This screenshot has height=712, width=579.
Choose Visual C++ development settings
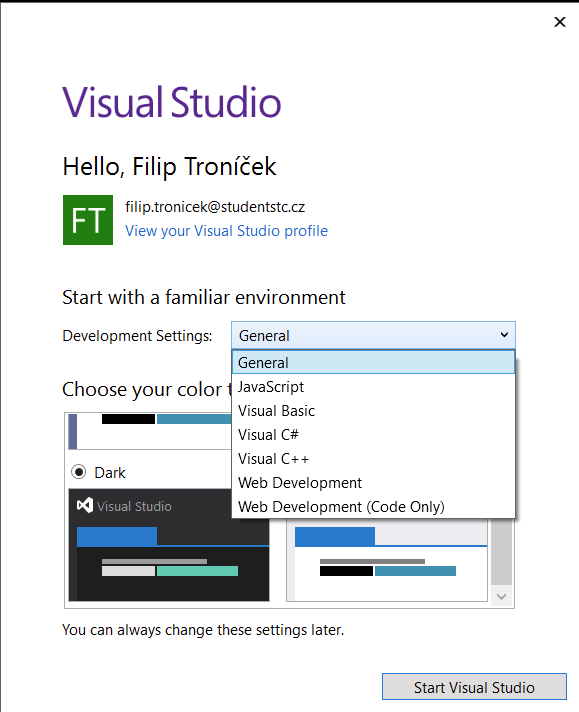tap(373, 459)
